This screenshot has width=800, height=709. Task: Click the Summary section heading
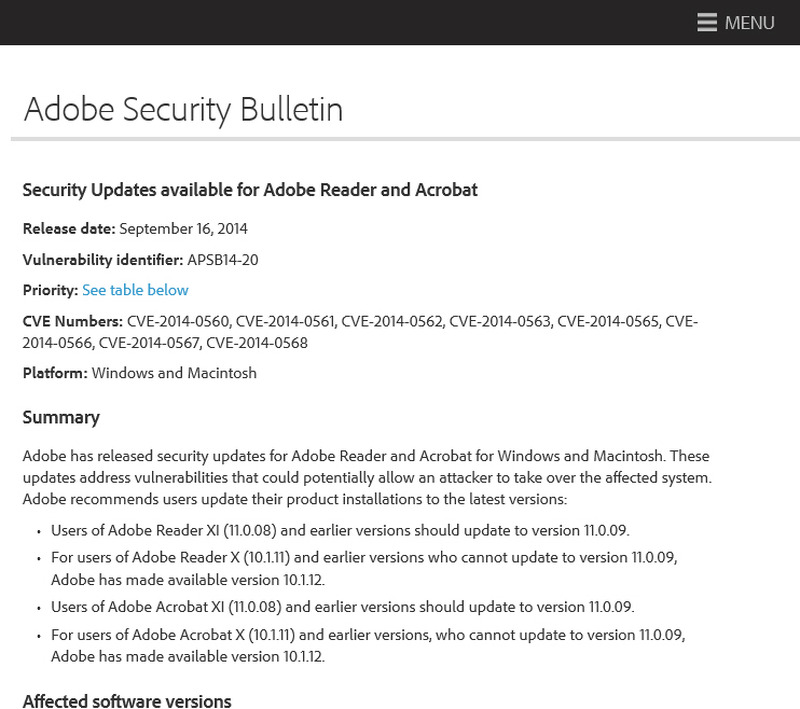[61, 417]
